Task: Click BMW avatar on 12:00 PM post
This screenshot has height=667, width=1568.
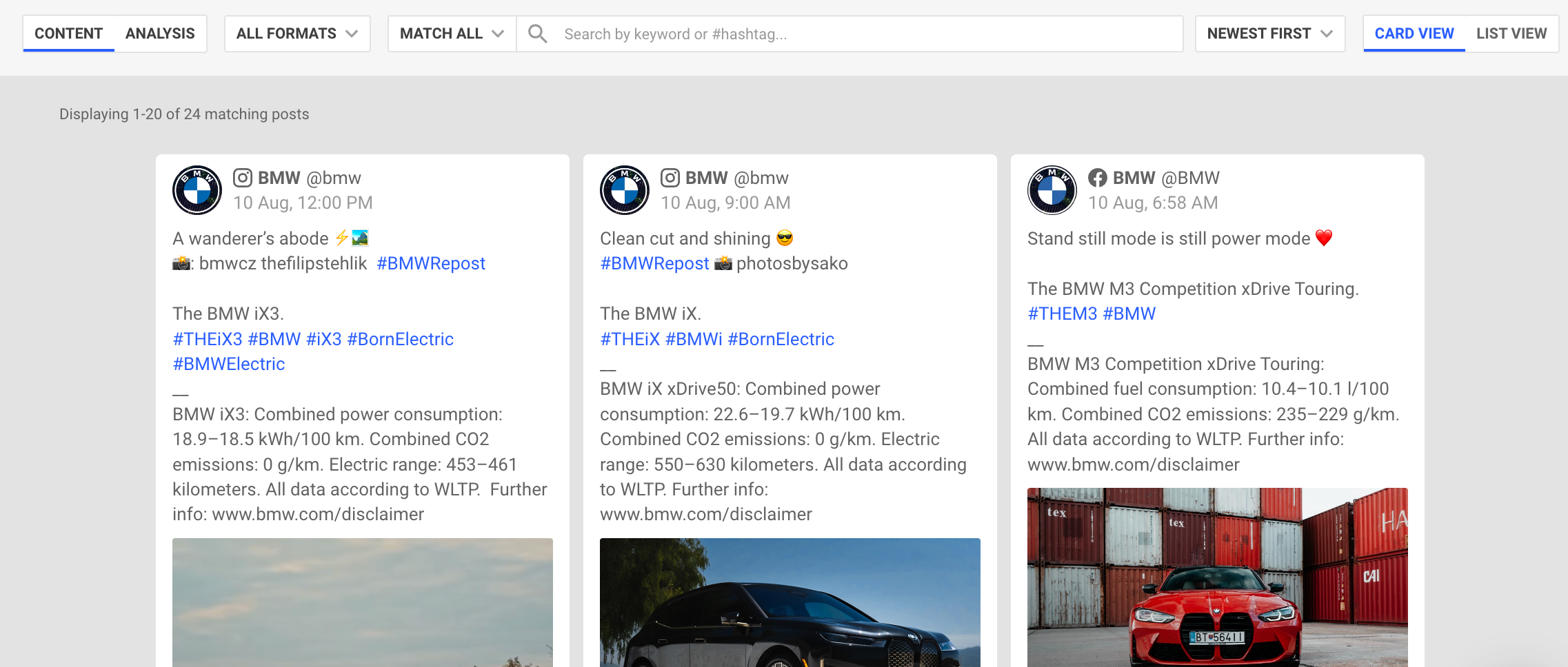Action: pos(197,190)
